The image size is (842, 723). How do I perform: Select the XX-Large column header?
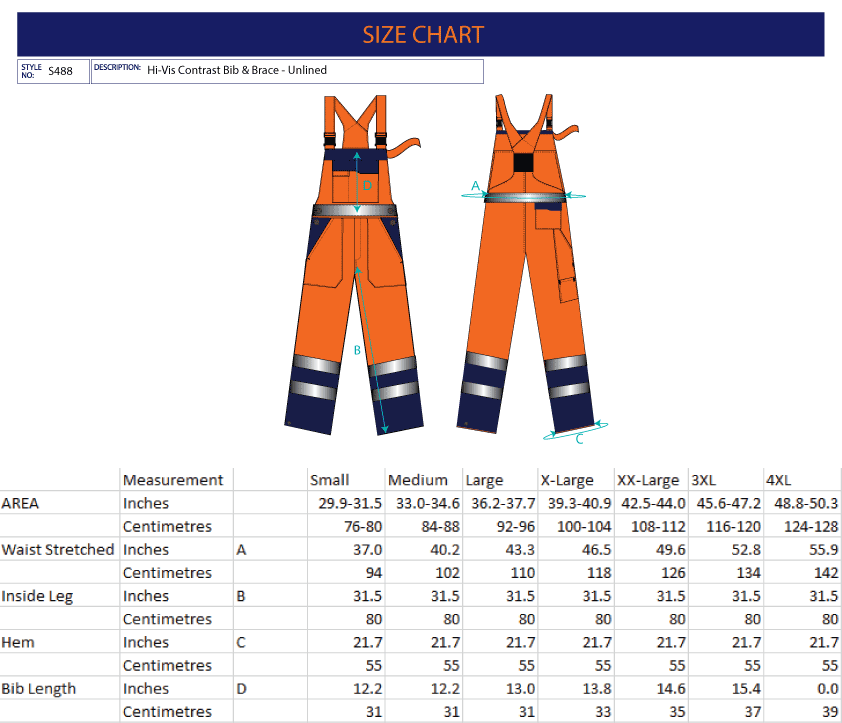tap(648, 480)
